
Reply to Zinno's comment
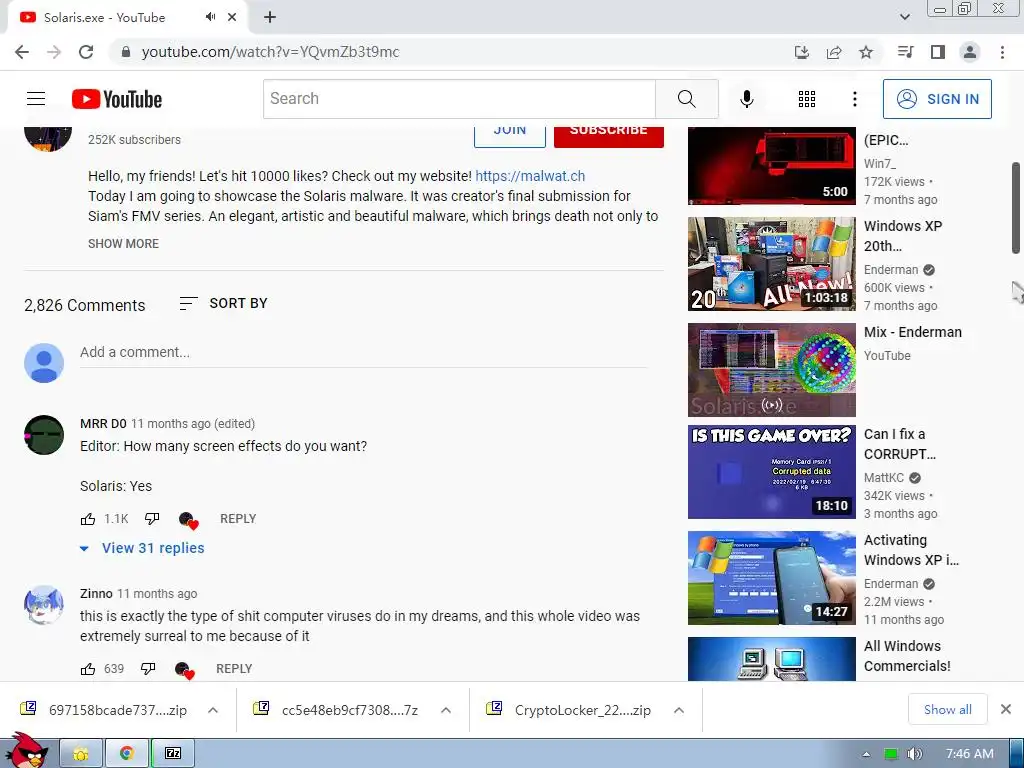point(234,669)
